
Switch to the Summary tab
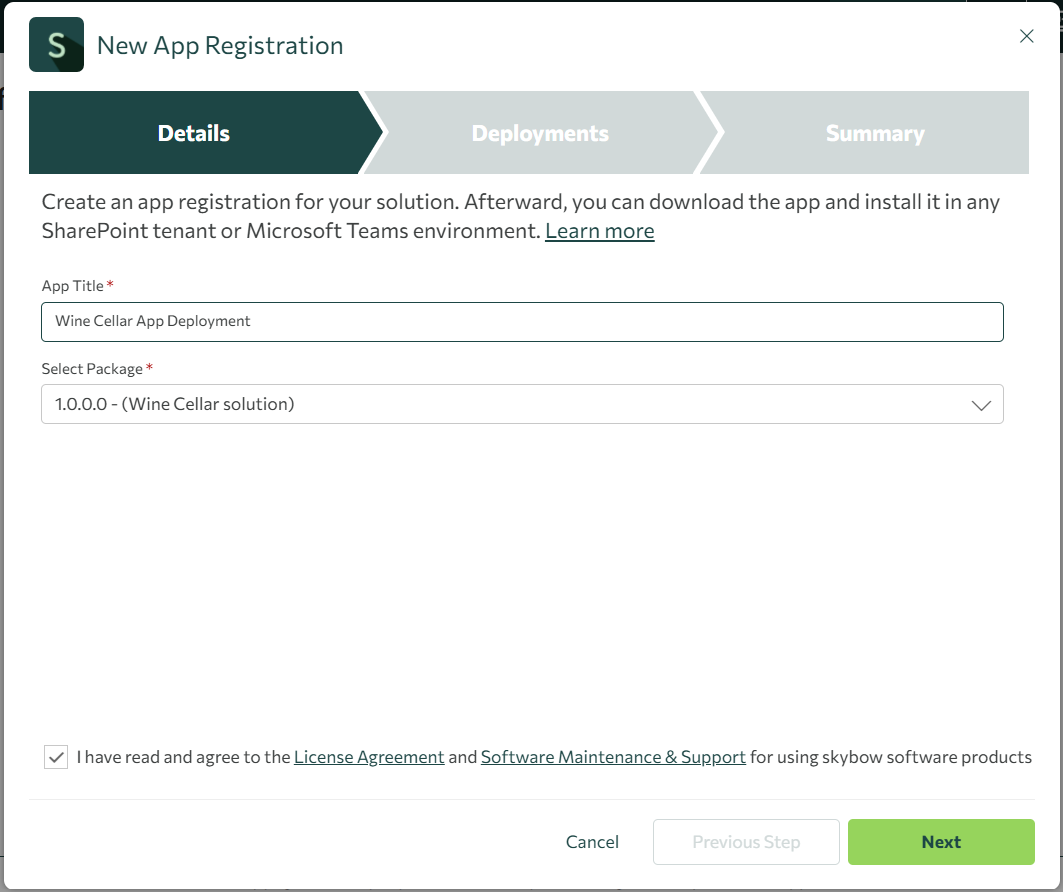[x=874, y=132]
